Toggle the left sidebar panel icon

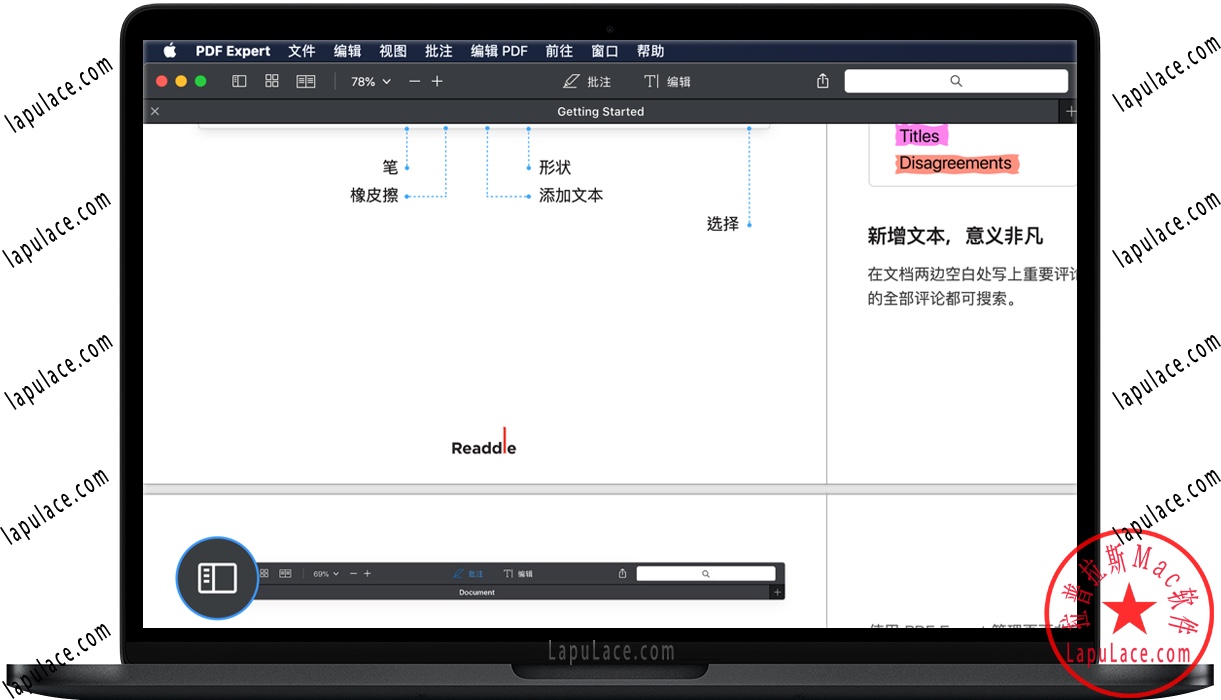coord(239,81)
